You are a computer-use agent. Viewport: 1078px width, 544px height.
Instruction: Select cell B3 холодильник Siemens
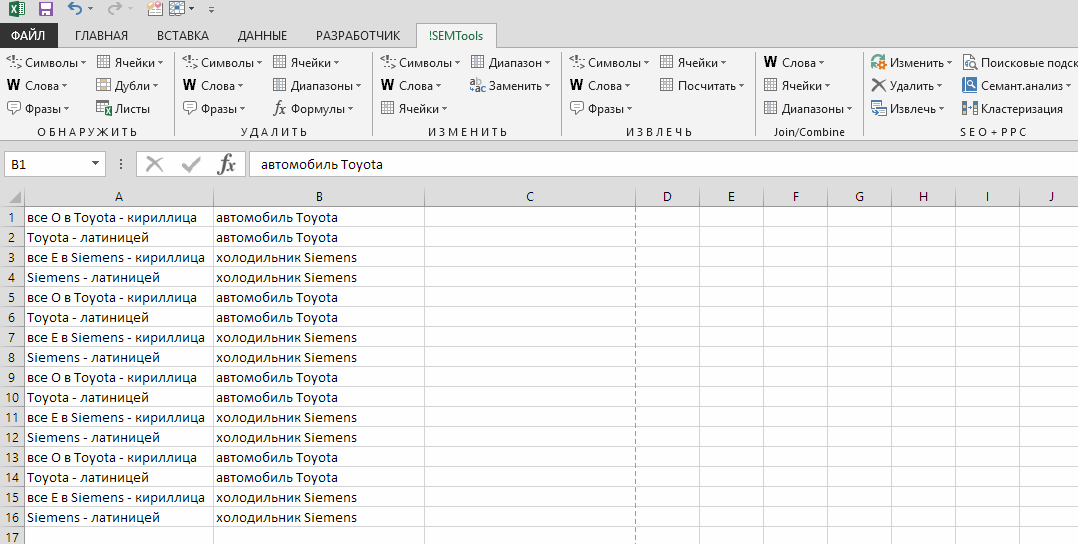(319, 257)
